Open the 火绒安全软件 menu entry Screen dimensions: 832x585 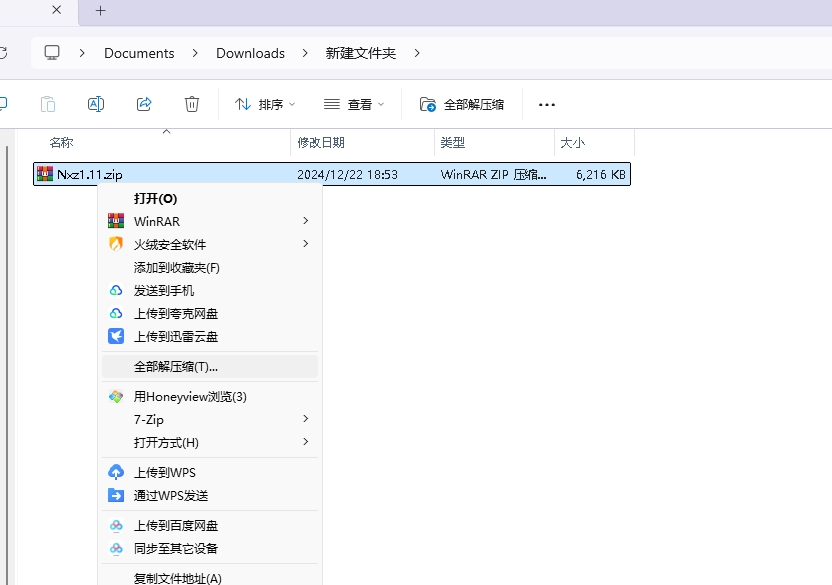click(210, 244)
